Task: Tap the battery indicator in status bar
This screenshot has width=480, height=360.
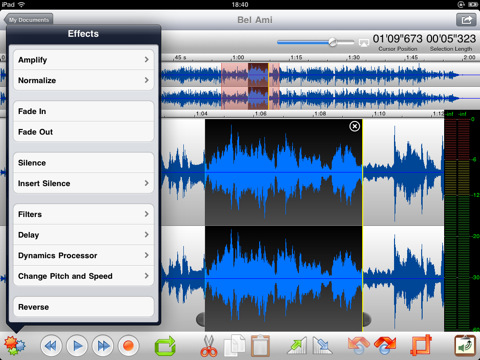Action: (x=473, y=5)
